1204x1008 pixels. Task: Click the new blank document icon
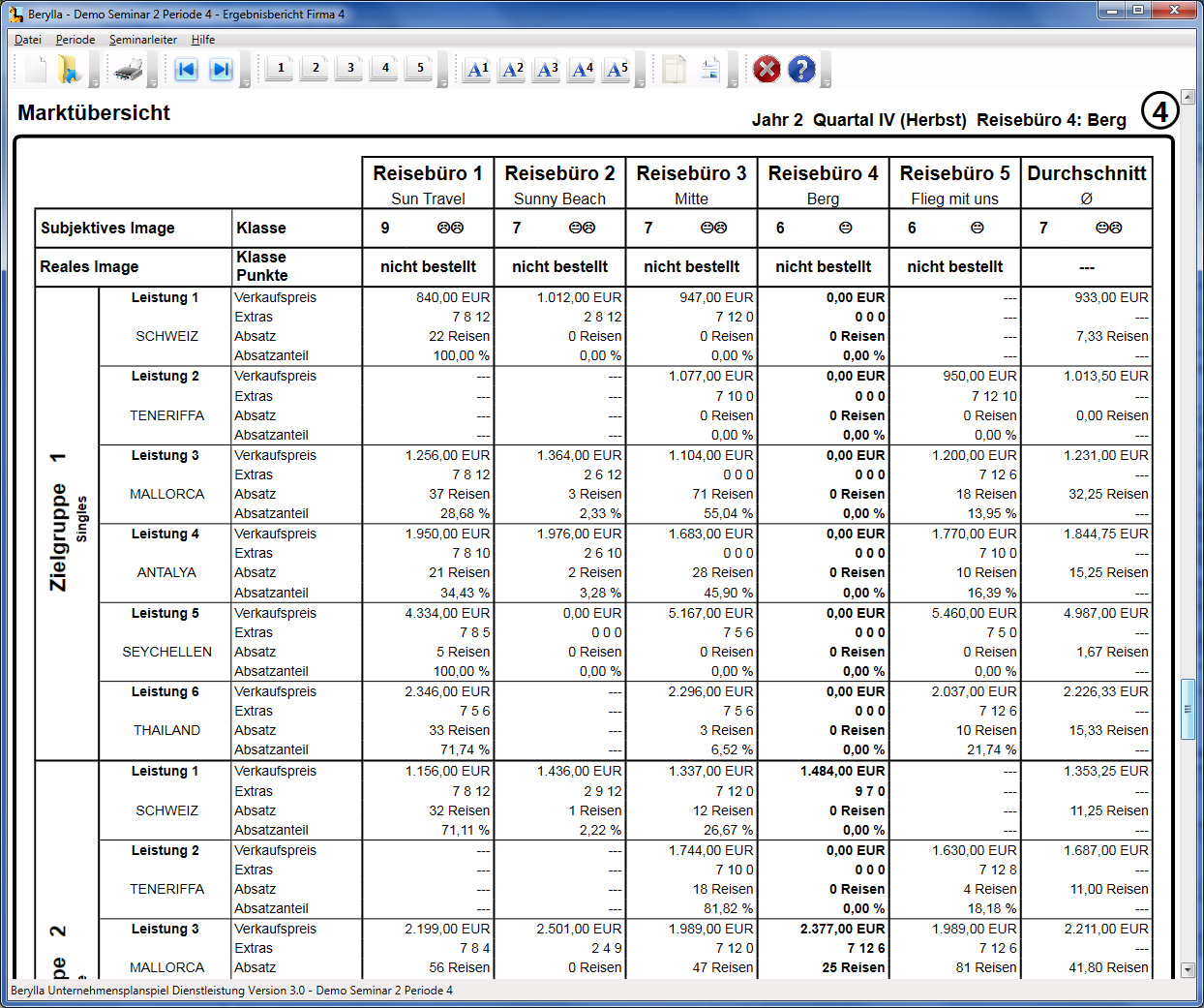pyautogui.click(x=36, y=70)
